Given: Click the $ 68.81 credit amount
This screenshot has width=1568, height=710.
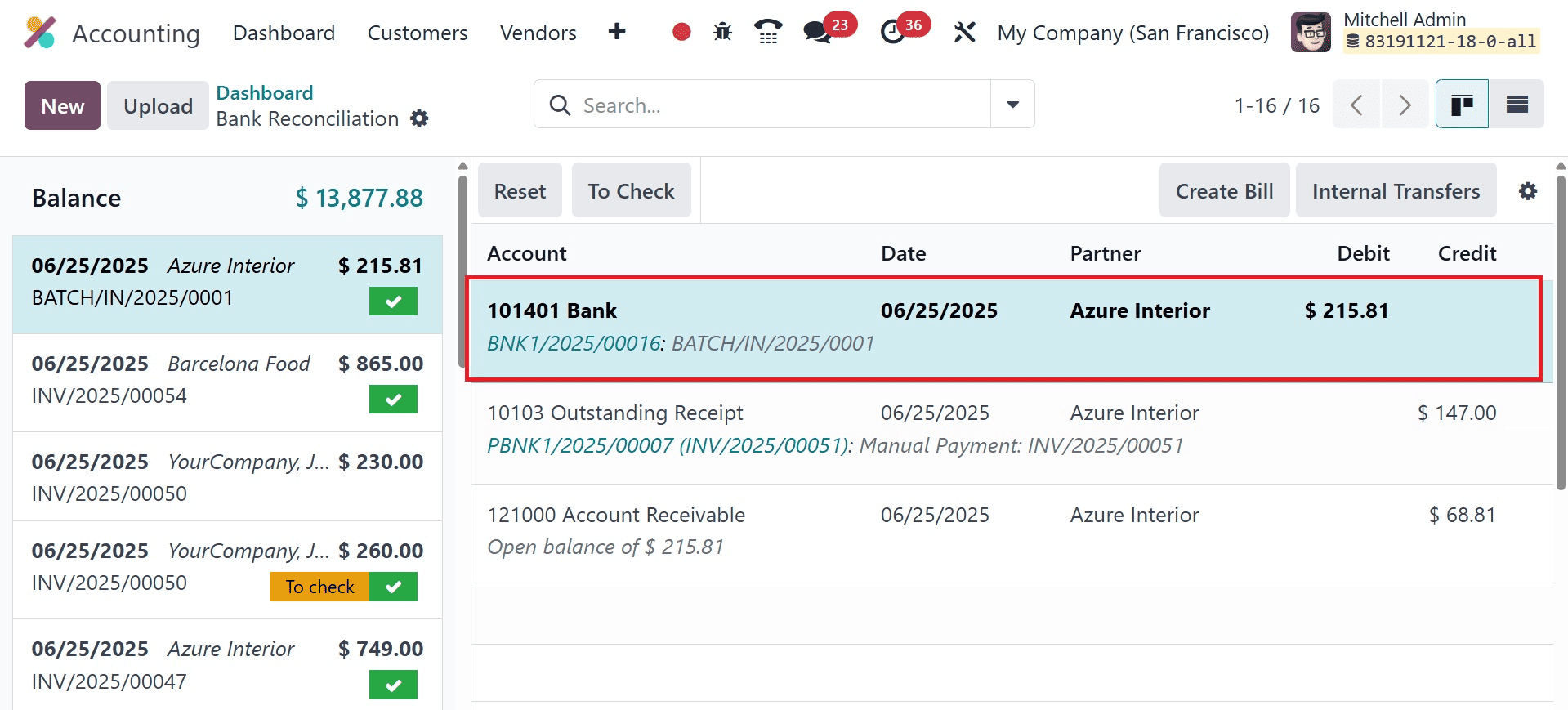Looking at the screenshot, I should click(1463, 515).
